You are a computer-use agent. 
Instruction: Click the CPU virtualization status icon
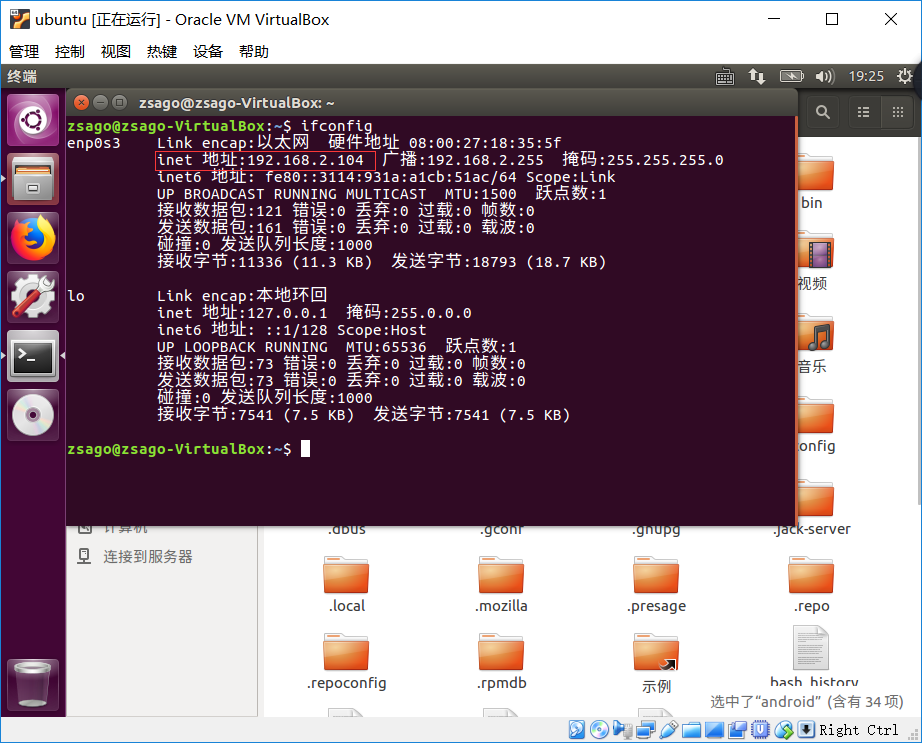coord(760,729)
